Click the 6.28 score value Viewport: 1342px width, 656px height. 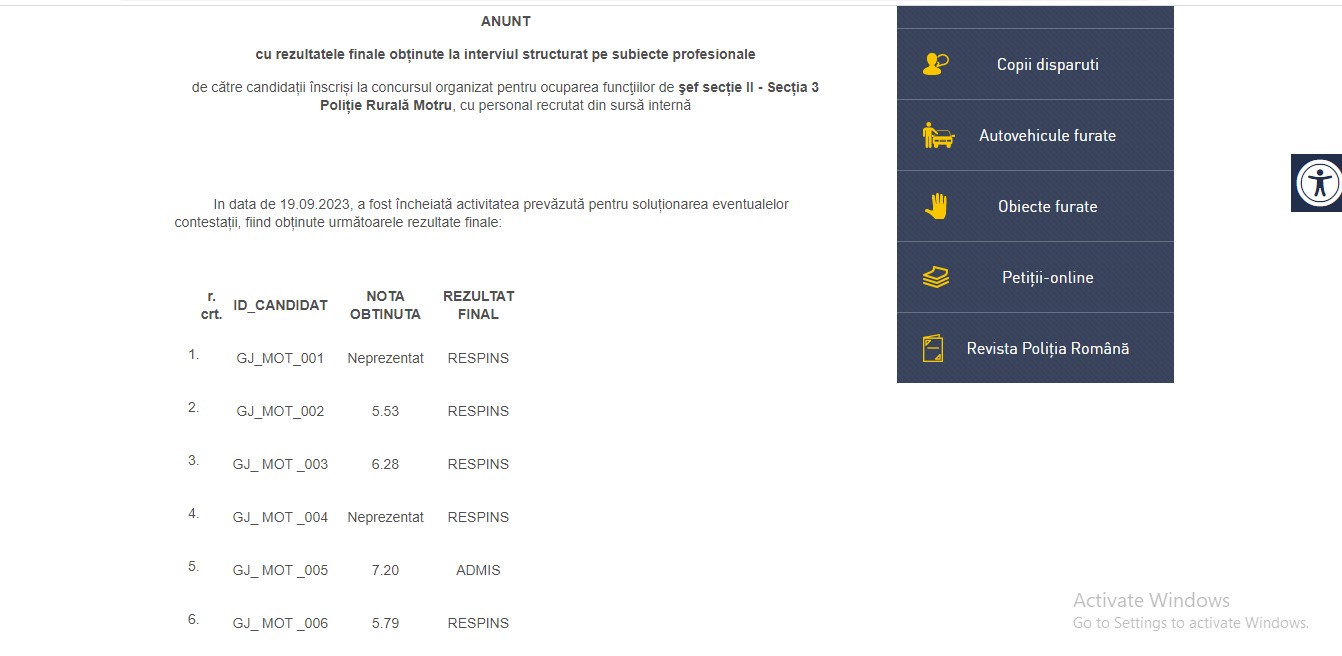pos(385,464)
